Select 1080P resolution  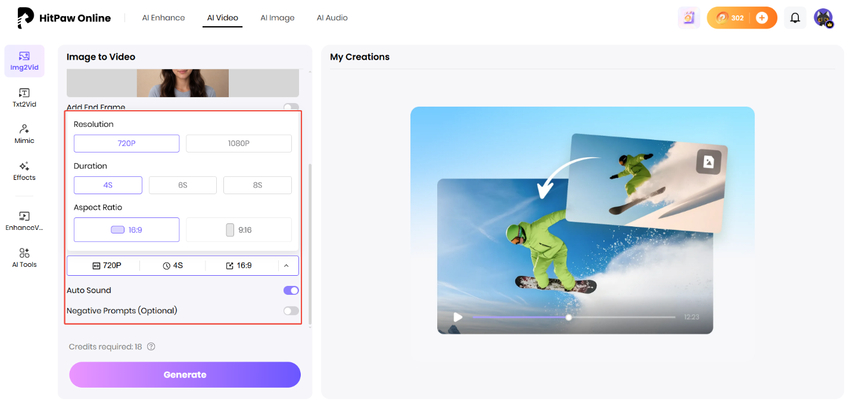[x=239, y=144]
